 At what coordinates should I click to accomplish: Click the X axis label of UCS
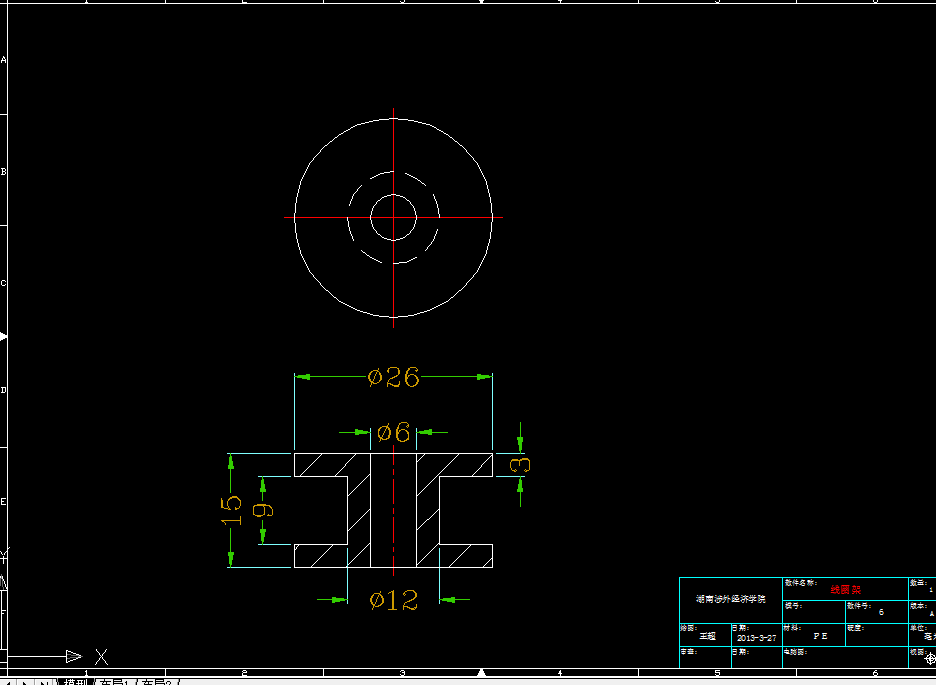pos(101,658)
